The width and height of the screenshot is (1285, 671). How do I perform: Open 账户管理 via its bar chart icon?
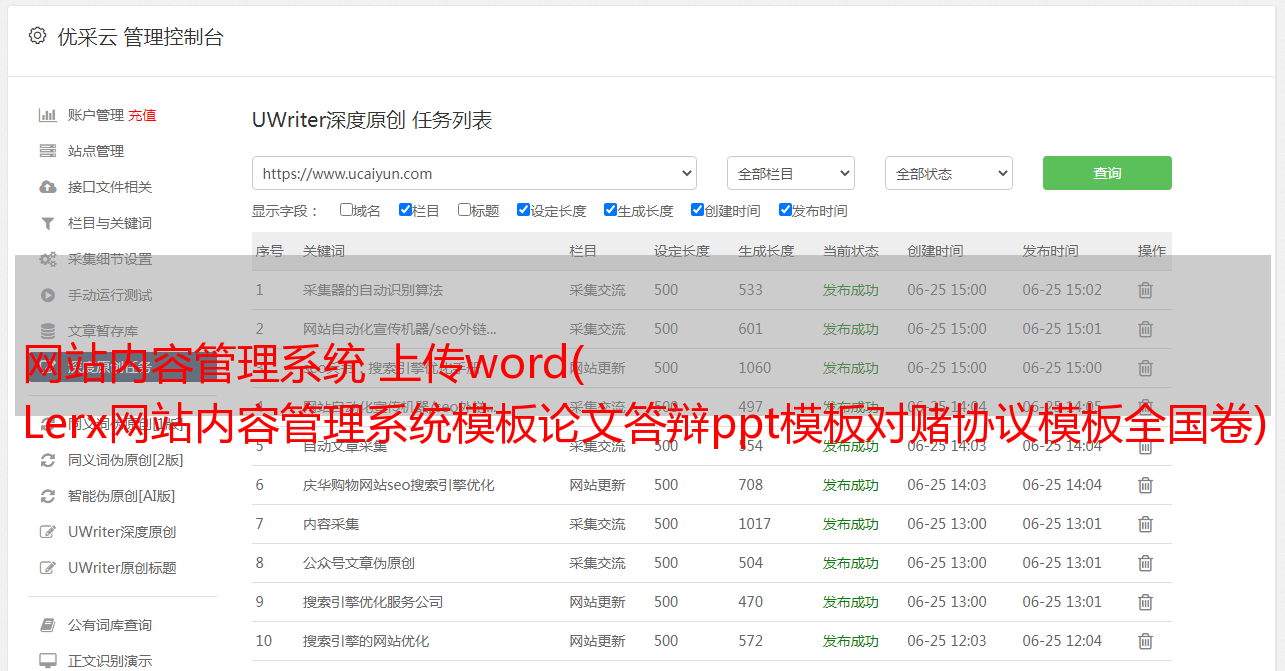pyautogui.click(x=47, y=115)
